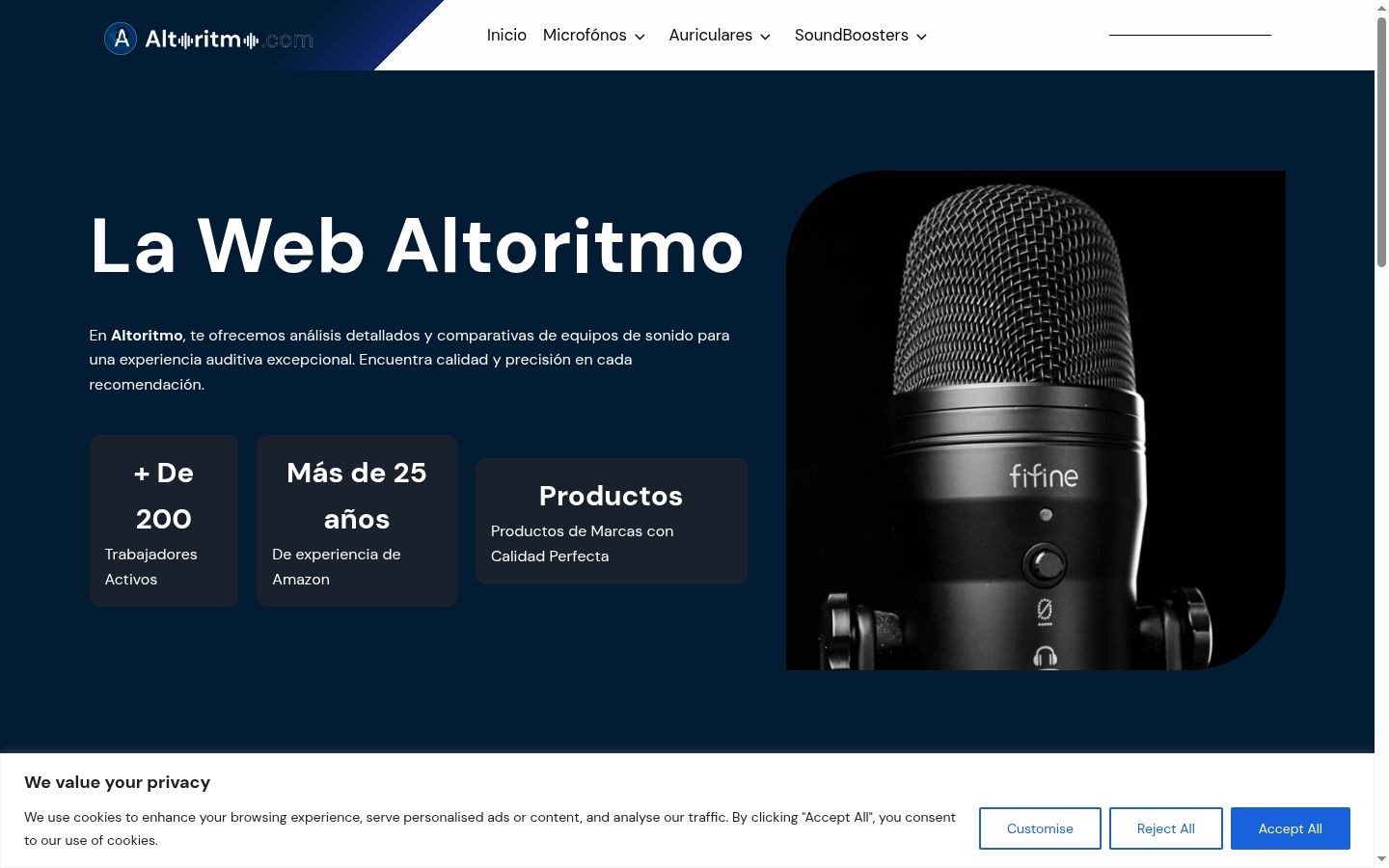The height and width of the screenshot is (868, 1389).
Task: Open the Inicio menu item
Action: pos(506,35)
